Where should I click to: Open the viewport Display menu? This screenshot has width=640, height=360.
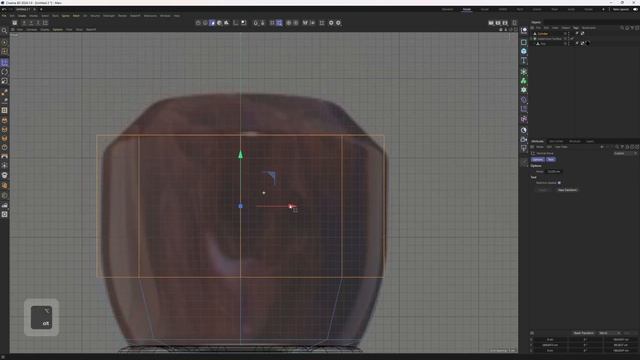44,30
